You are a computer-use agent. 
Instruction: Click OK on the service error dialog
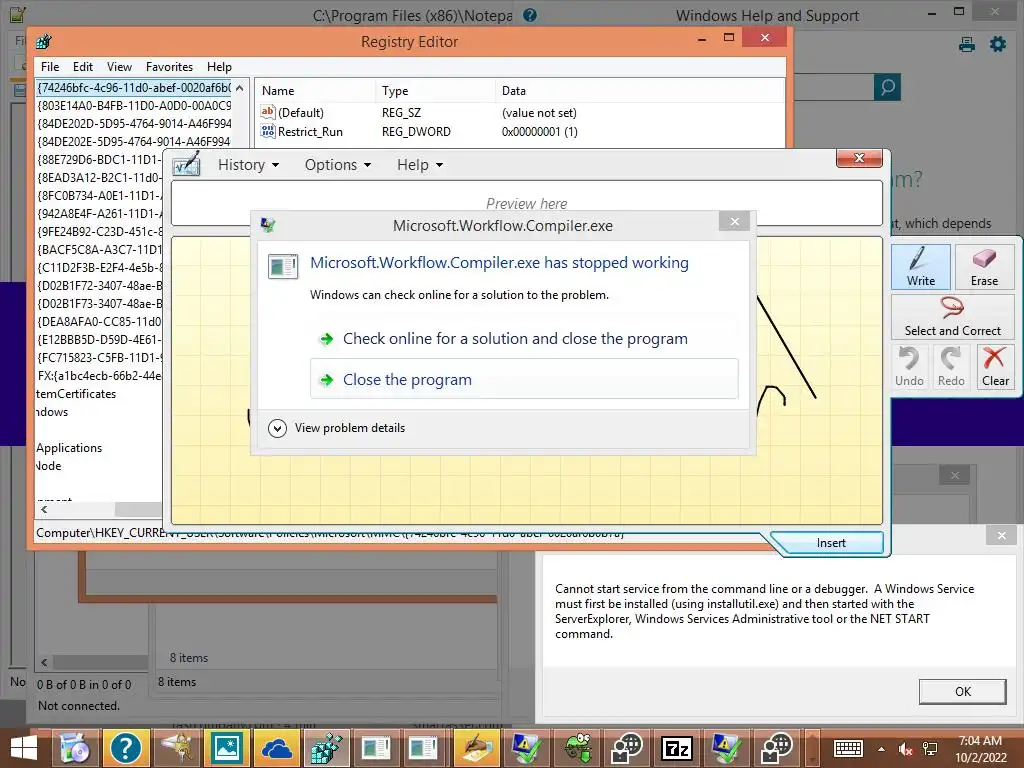(x=963, y=691)
